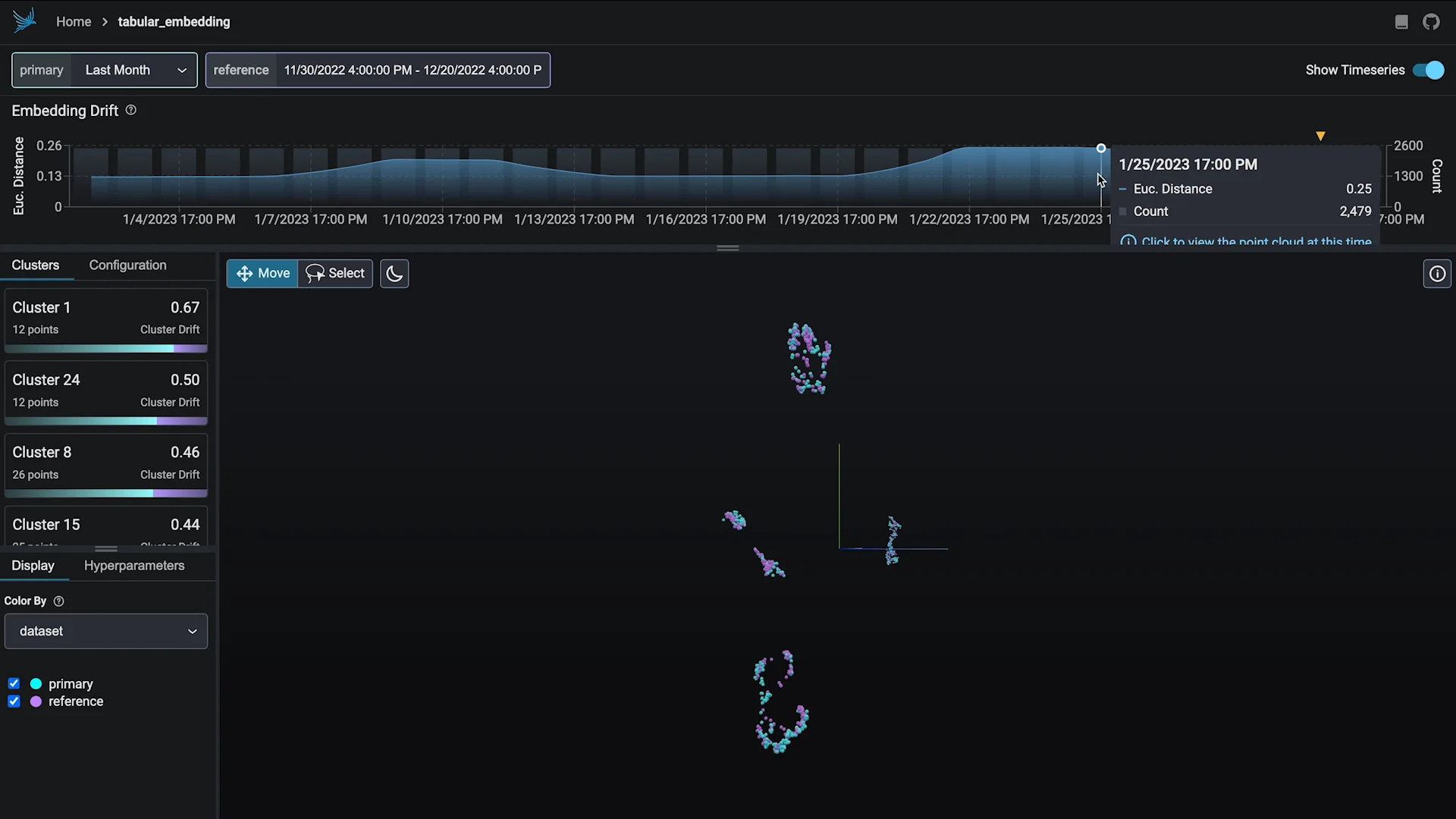
Task: Open the reference date range selector
Action: tap(413, 70)
